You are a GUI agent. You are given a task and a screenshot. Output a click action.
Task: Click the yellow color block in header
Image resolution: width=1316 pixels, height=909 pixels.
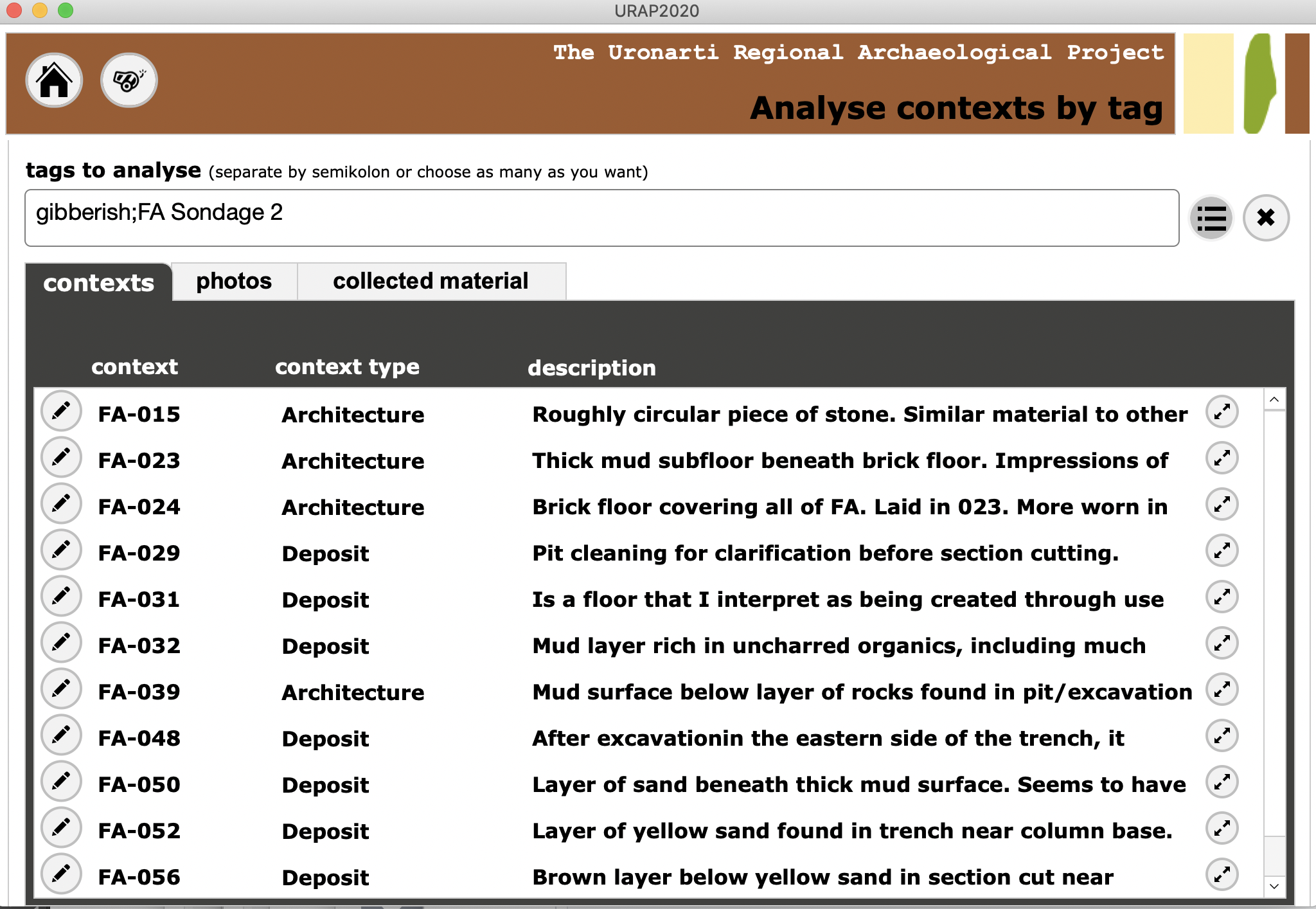pos(1208,84)
